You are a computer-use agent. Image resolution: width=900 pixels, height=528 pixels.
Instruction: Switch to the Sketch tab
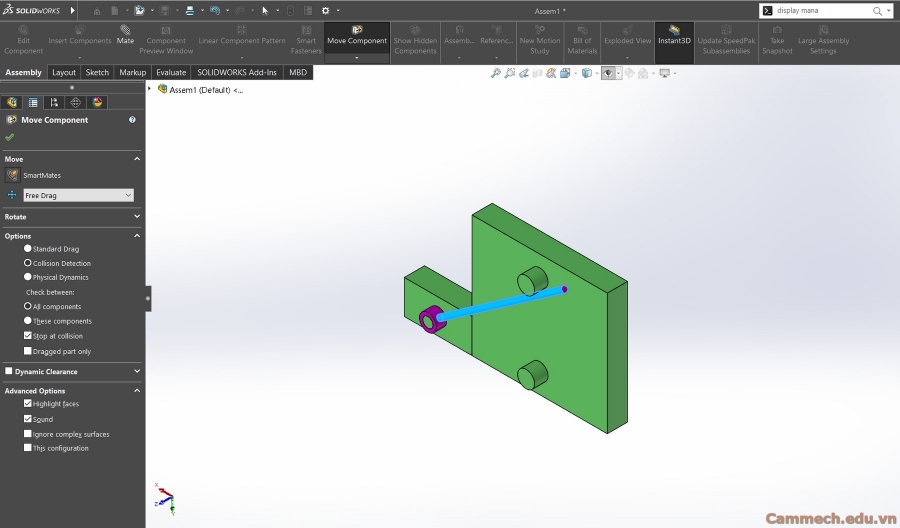[x=97, y=72]
